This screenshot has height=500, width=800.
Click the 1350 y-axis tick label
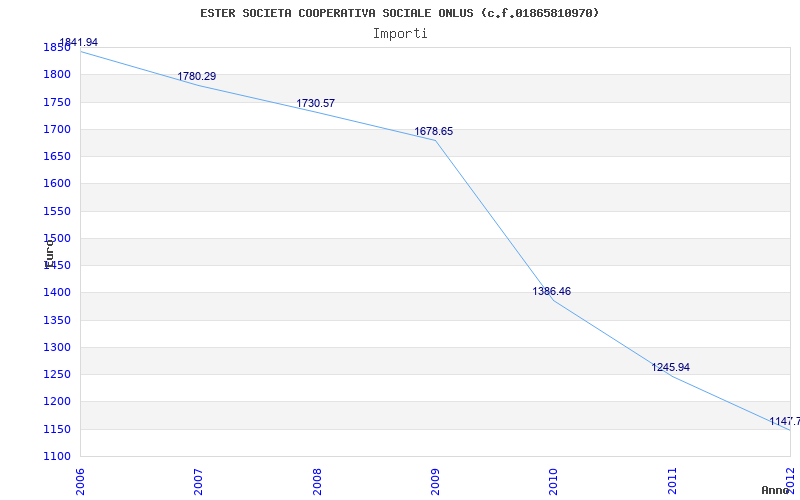point(57,320)
